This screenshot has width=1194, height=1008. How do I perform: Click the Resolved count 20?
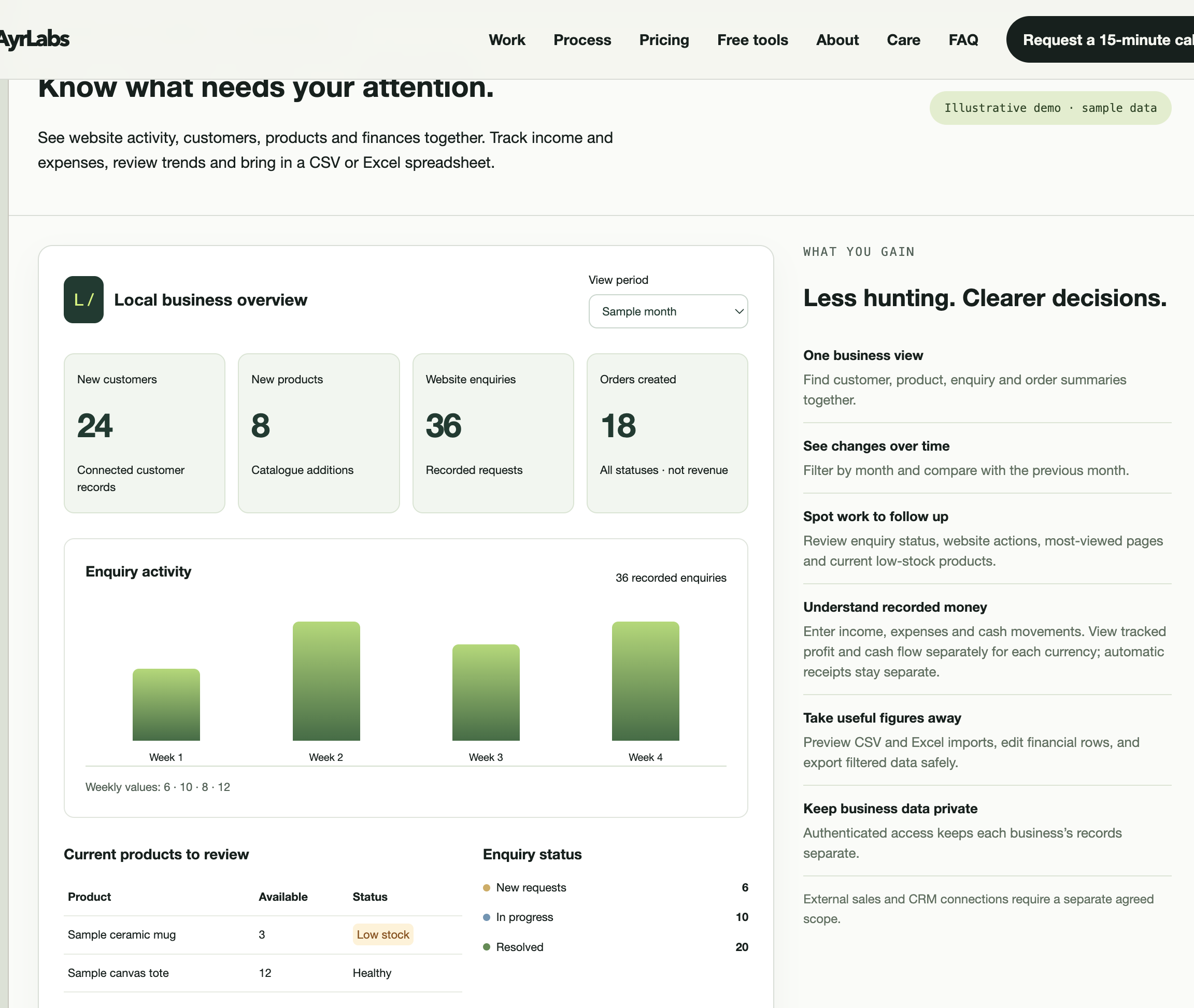pyautogui.click(x=741, y=947)
